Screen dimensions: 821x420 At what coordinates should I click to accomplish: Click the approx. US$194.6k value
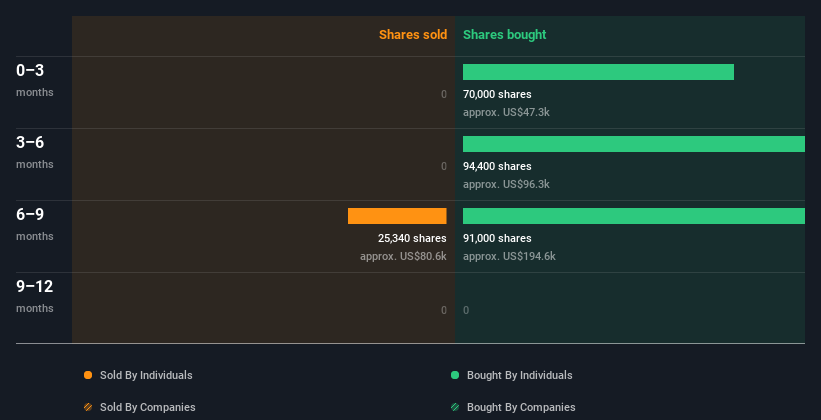coord(509,256)
